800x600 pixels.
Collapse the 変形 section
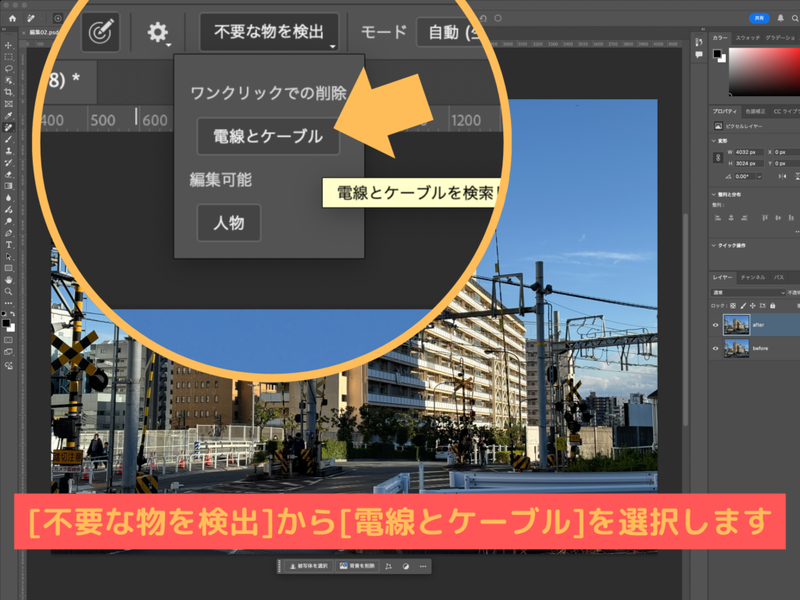(x=714, y=141)
